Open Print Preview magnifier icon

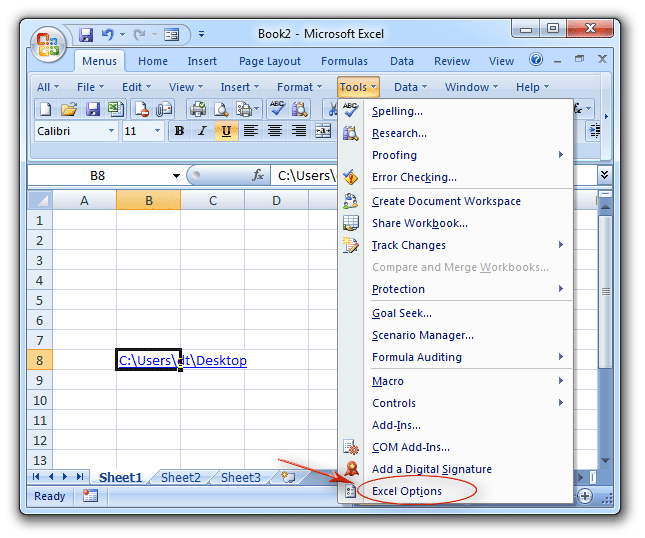click(x=221, y=109)
